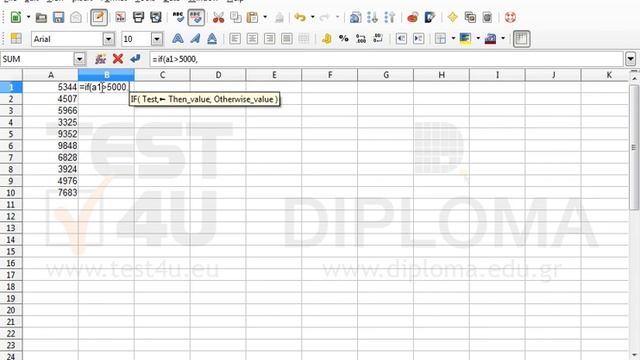Toggle AutoSpellcheck

click(x=196, y=18)
